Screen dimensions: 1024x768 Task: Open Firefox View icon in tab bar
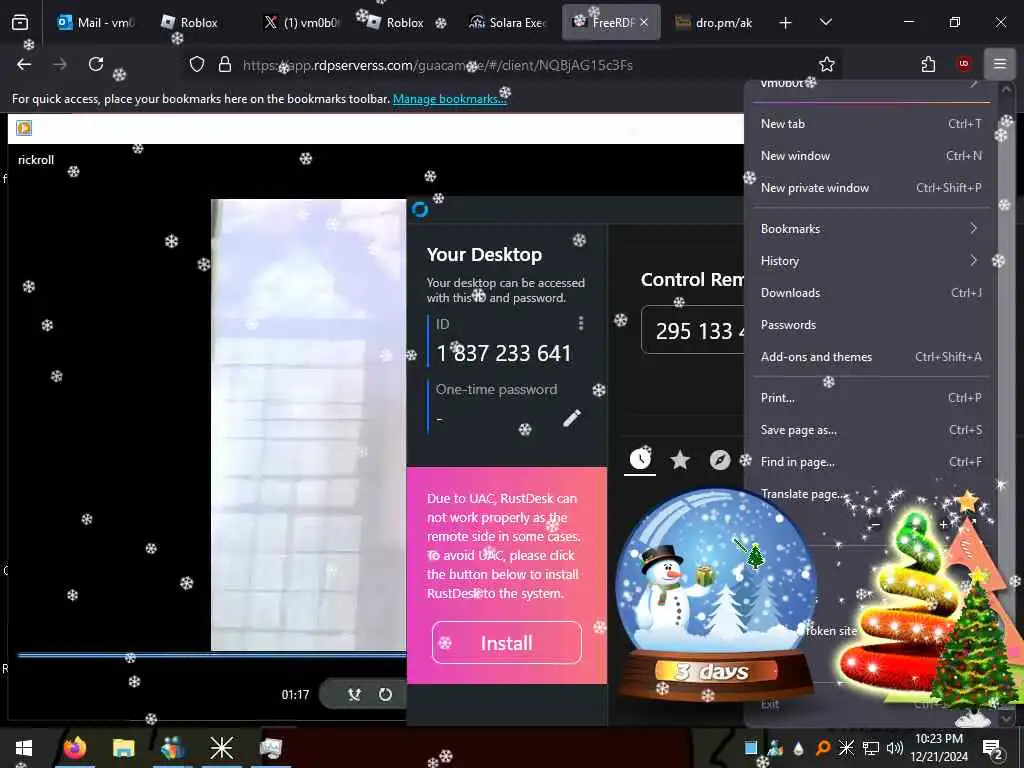pyautogui.click(x=20, y=22)
